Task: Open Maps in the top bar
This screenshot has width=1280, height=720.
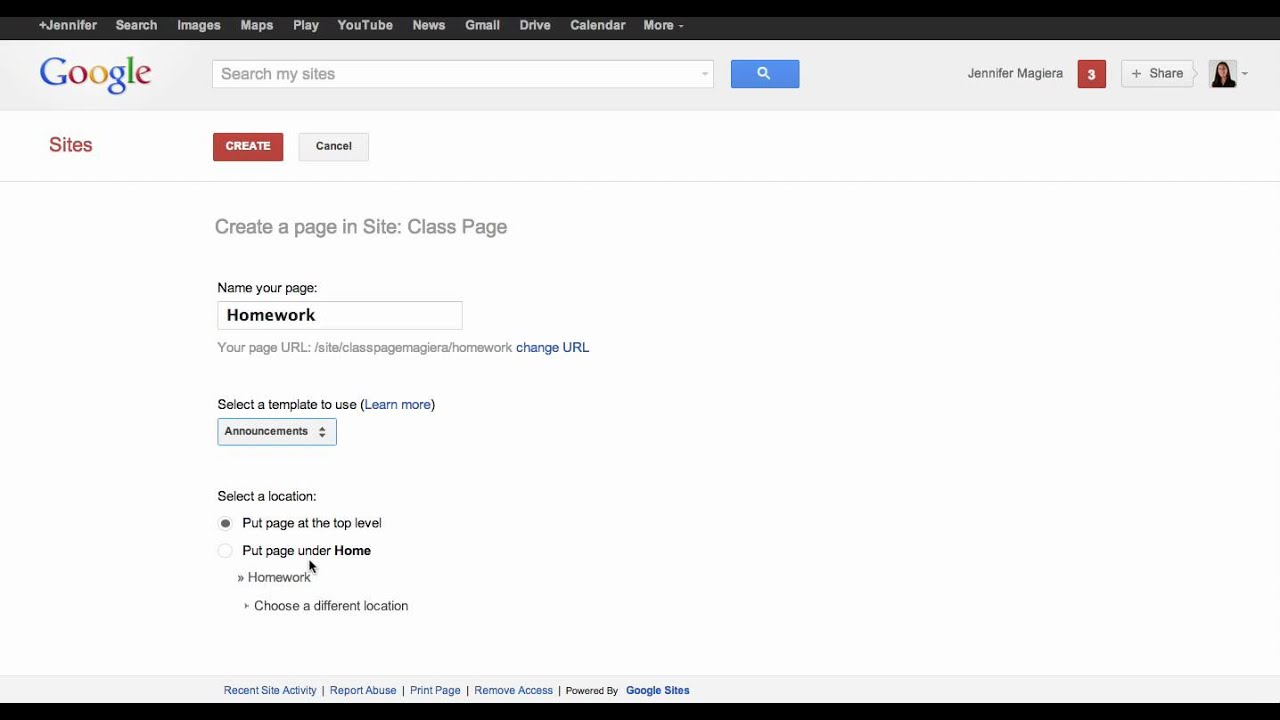Action: click(257, 25)
